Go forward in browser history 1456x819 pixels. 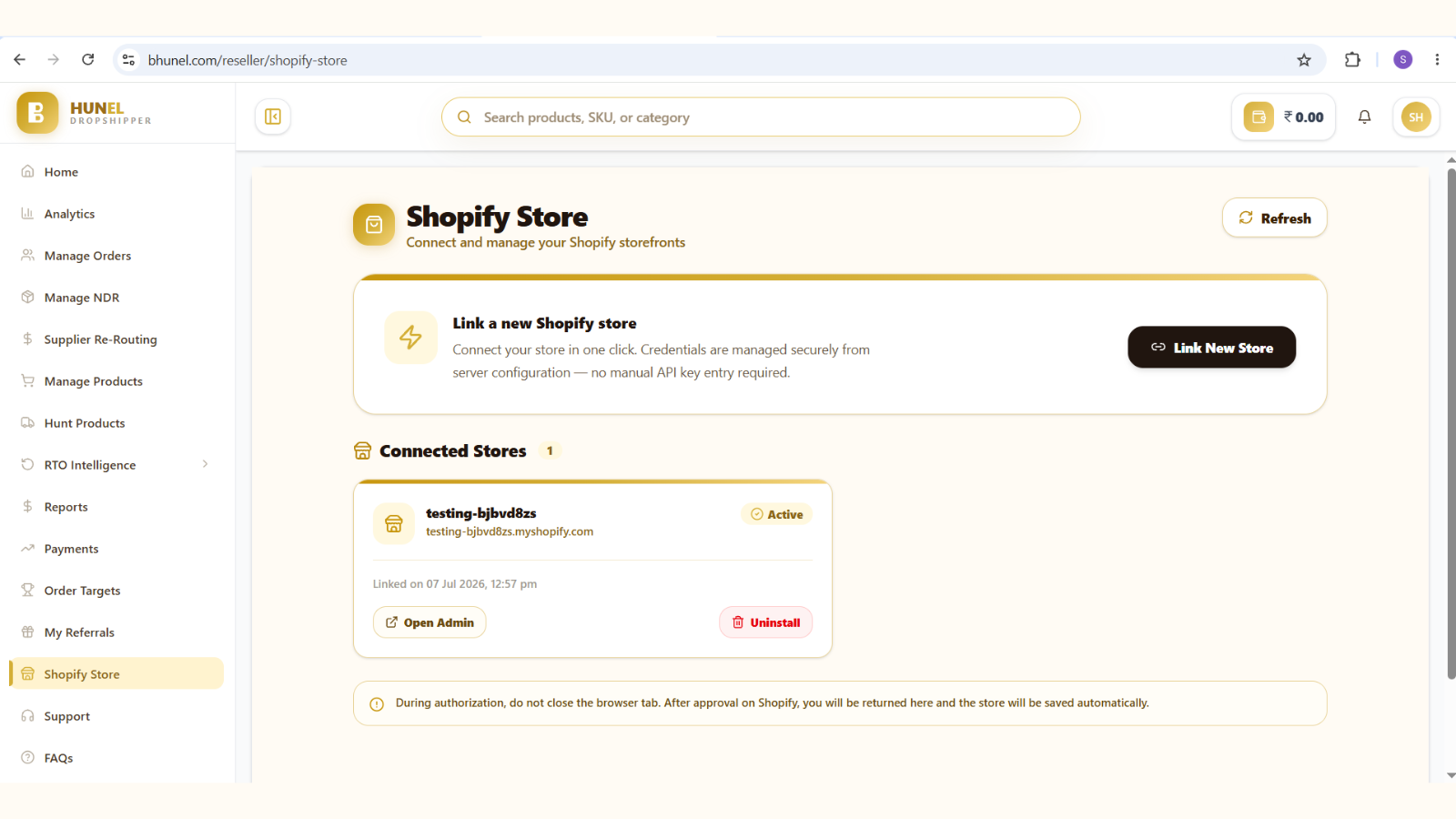coord(54,60)
